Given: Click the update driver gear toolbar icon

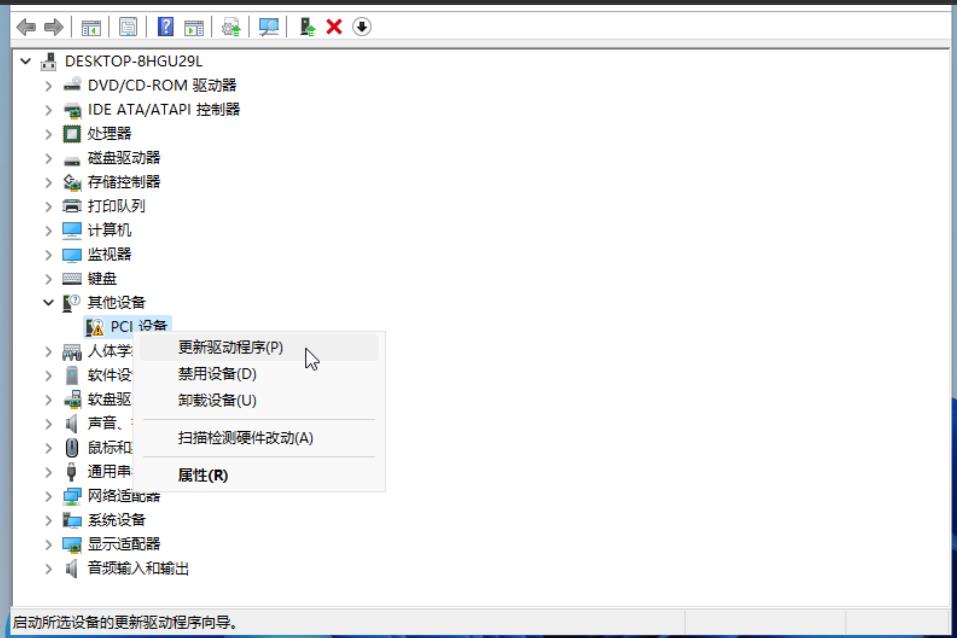Looking at the screenshot, I should click(x=231, y=27).
